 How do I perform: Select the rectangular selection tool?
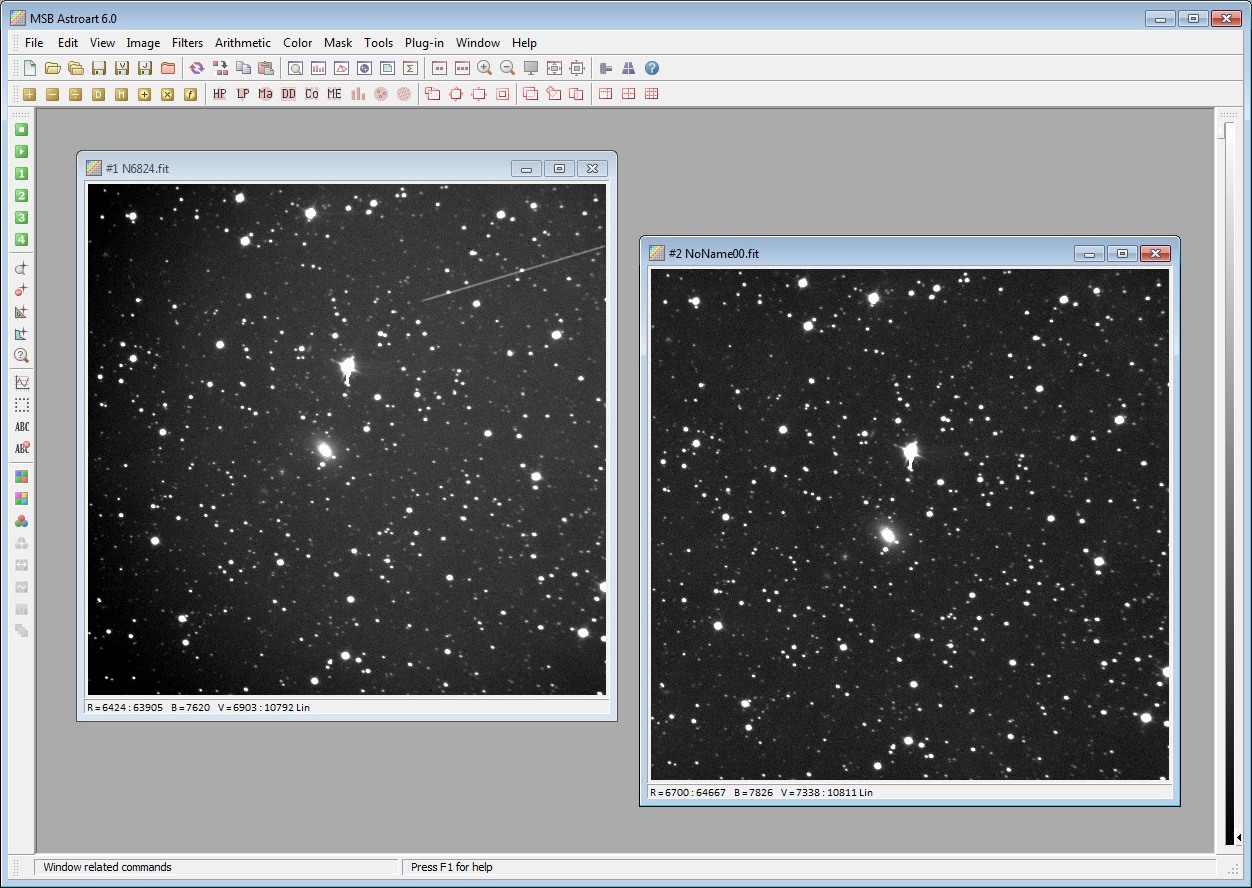(x=21, y=405)
